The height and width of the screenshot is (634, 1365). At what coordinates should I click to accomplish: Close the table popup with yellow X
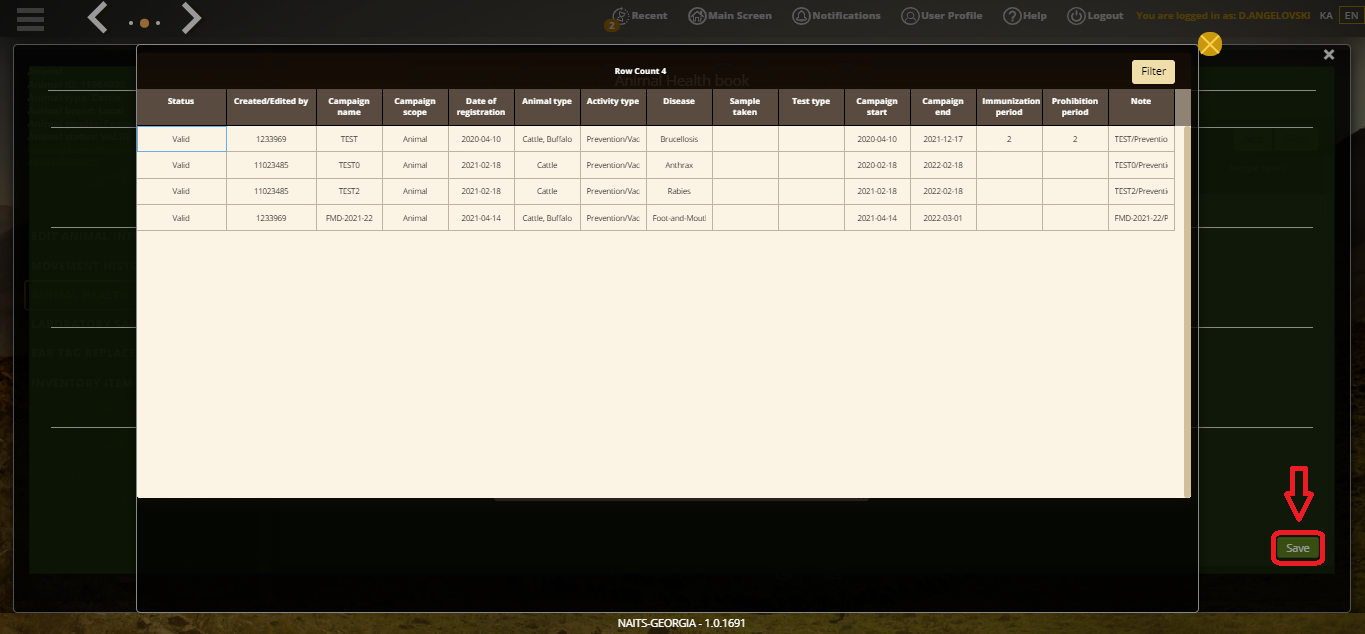click(x=1210, y=44)
